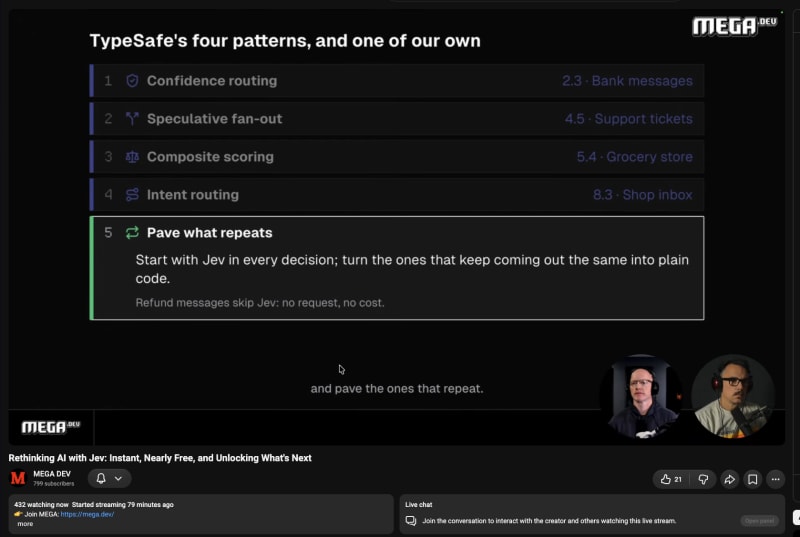800x537 pixels.
Task: Follow the https://mega.dev/ link
Action: point(87,514)
